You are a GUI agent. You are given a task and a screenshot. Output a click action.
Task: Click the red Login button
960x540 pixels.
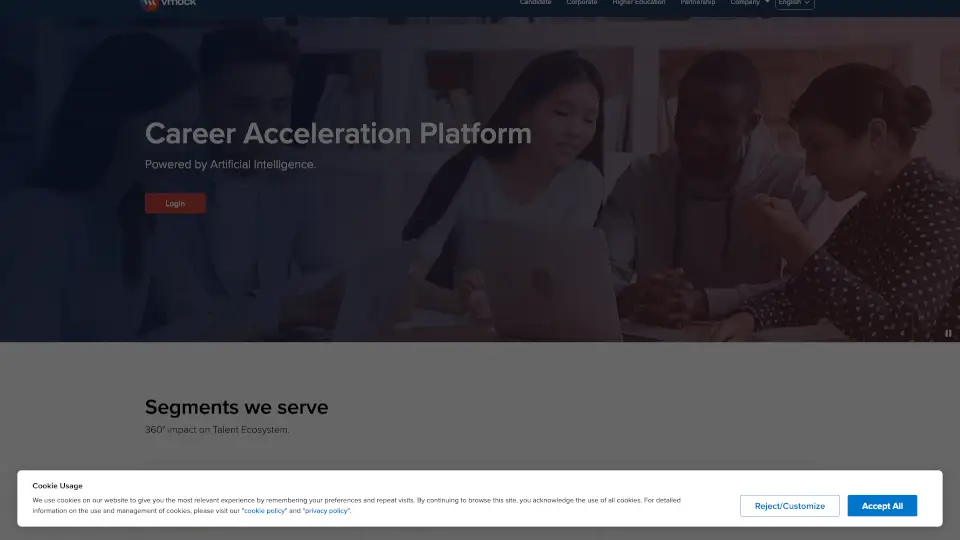point(175,203)
